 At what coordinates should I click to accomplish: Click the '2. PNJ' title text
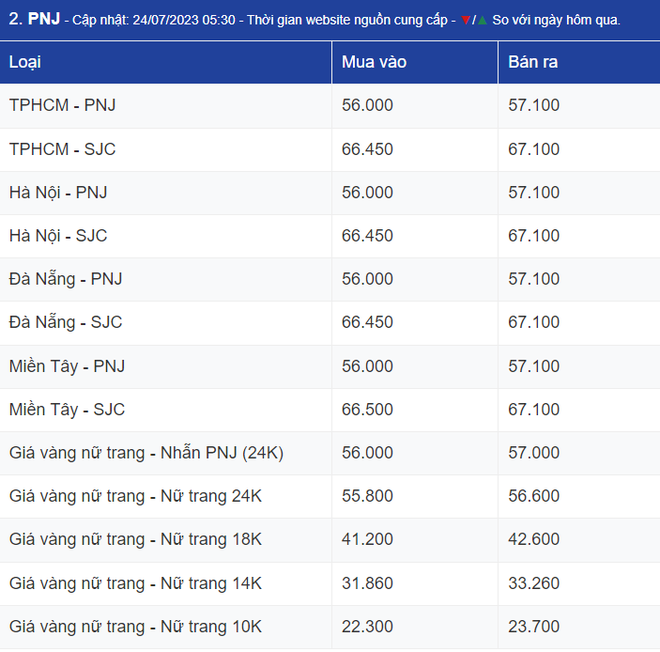[x=35, y=19]
